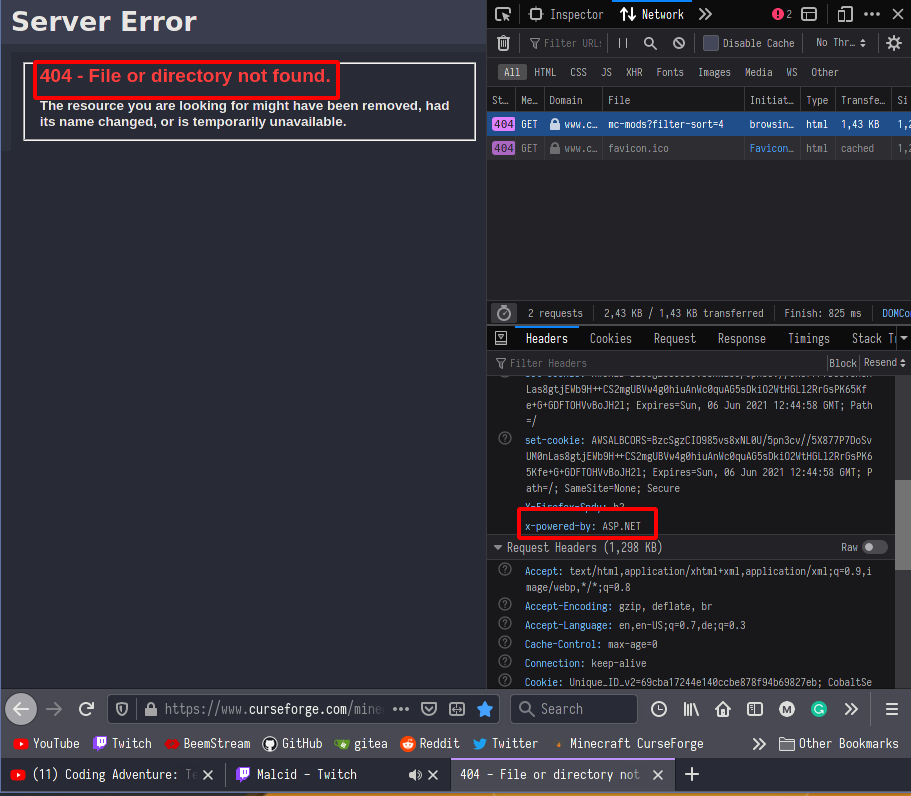Filter requests by CSS type
Image resolution: width=911 pixels, height=796 pixels.
pyautogui.click(x=578, y=72)
